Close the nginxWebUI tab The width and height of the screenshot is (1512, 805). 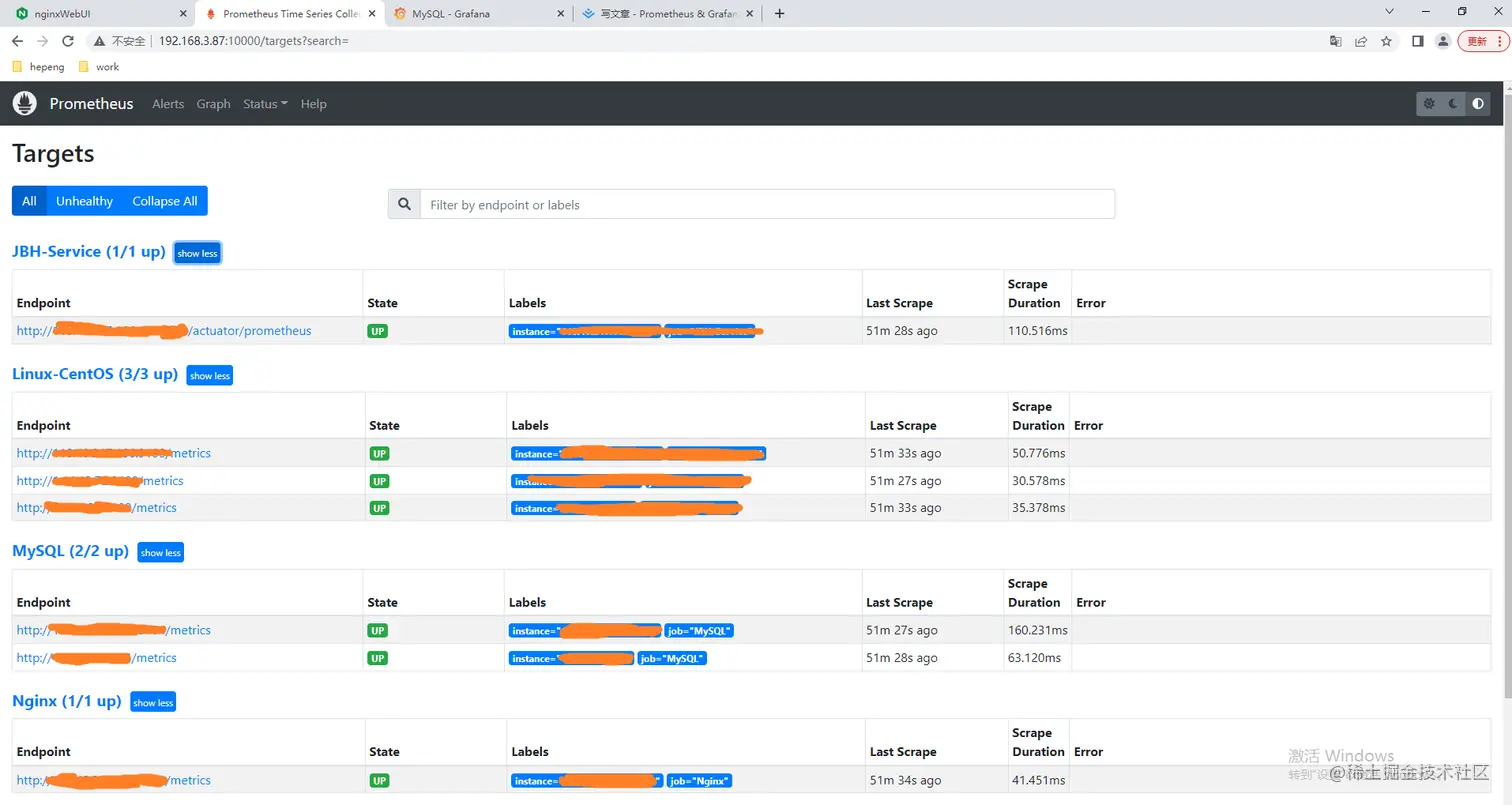point(182,13)
